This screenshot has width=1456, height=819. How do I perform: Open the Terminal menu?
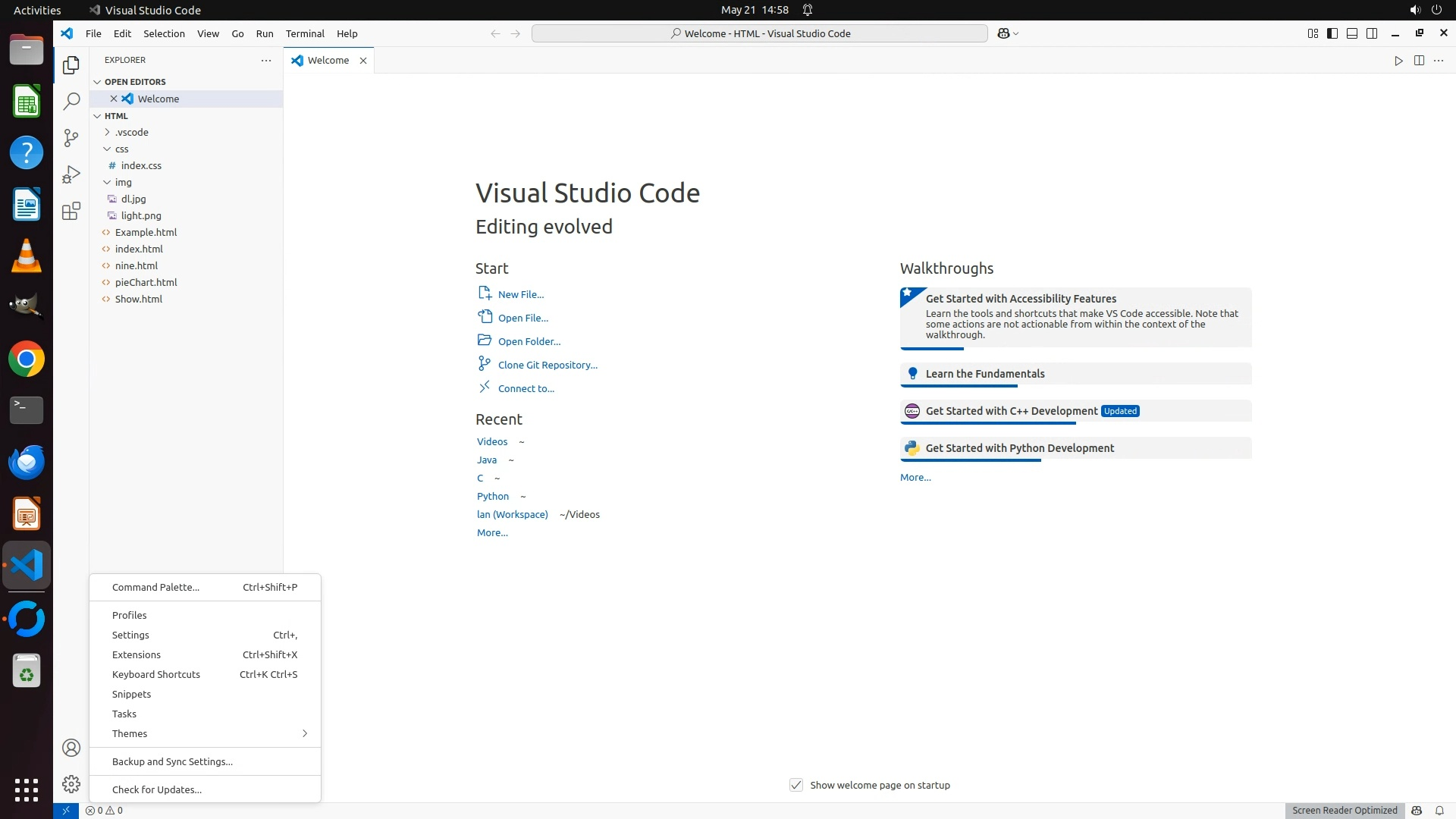coord(305,33)
